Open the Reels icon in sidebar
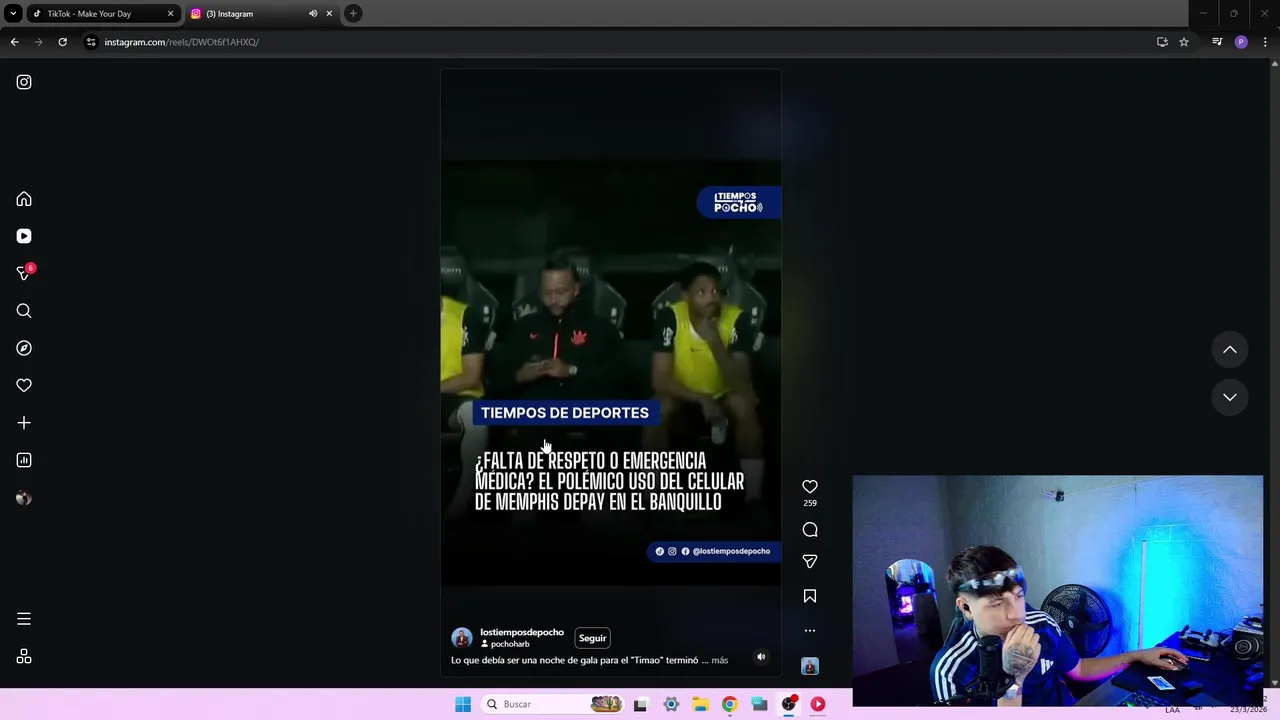This screenshot has width=1280, height=720. pyautogui.click(x=24, y=236)
